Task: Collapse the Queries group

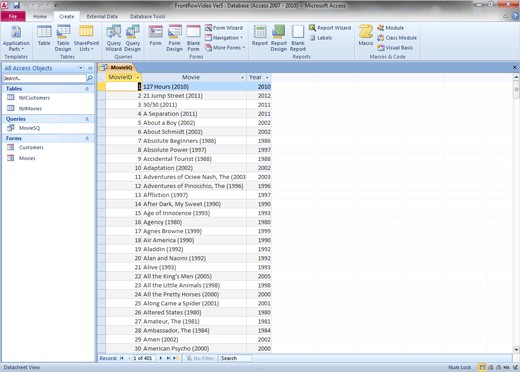Action: [x=87, y=119]
